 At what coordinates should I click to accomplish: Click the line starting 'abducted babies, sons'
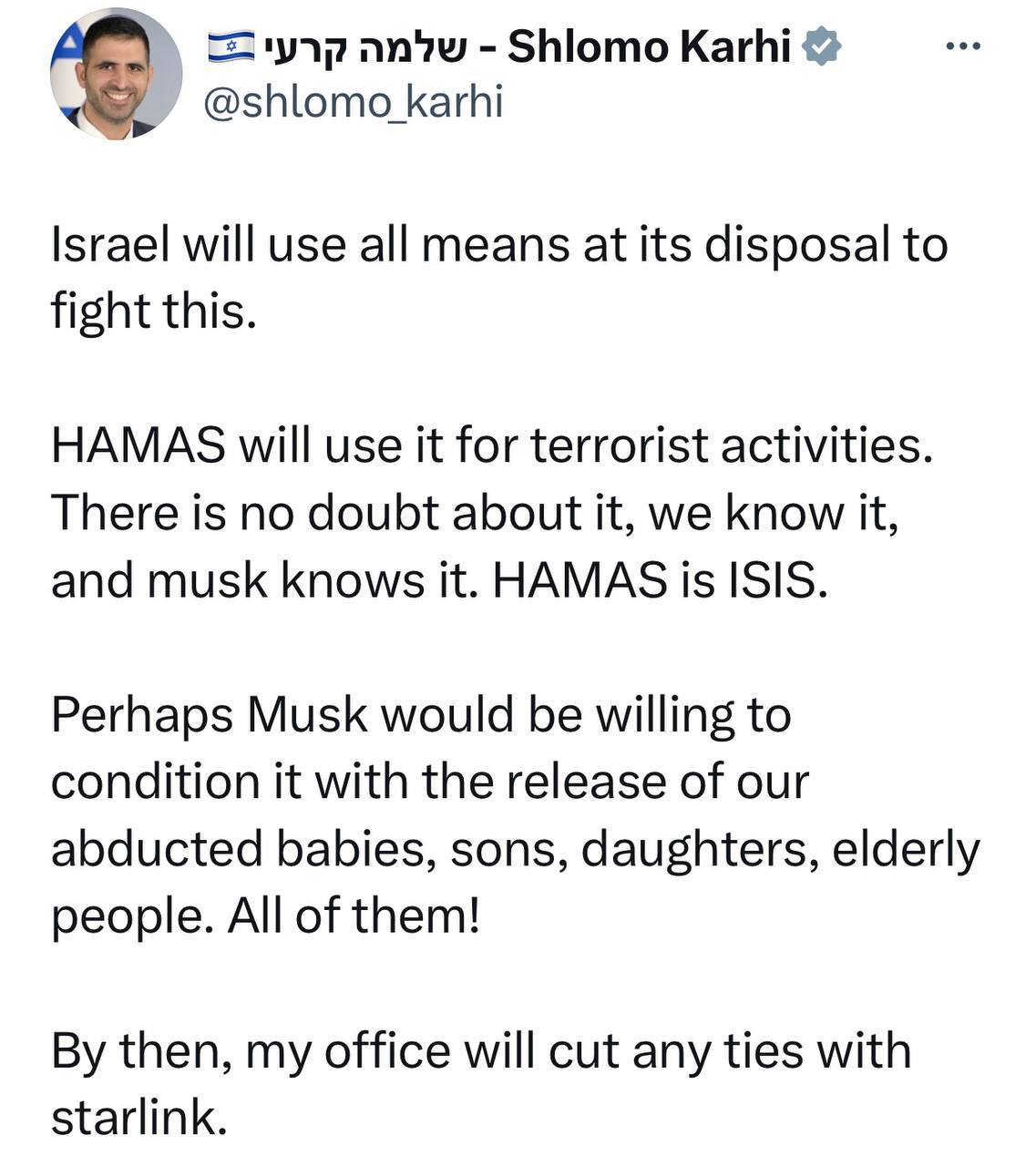coord(515,849)
